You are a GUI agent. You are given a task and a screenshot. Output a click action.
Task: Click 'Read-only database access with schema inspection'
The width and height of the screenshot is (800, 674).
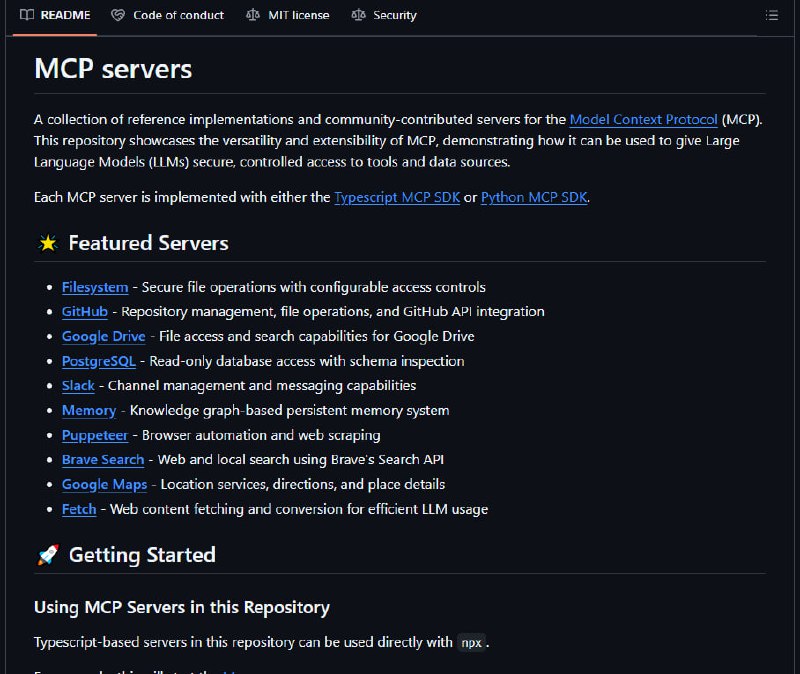click(x=307, y=361)
